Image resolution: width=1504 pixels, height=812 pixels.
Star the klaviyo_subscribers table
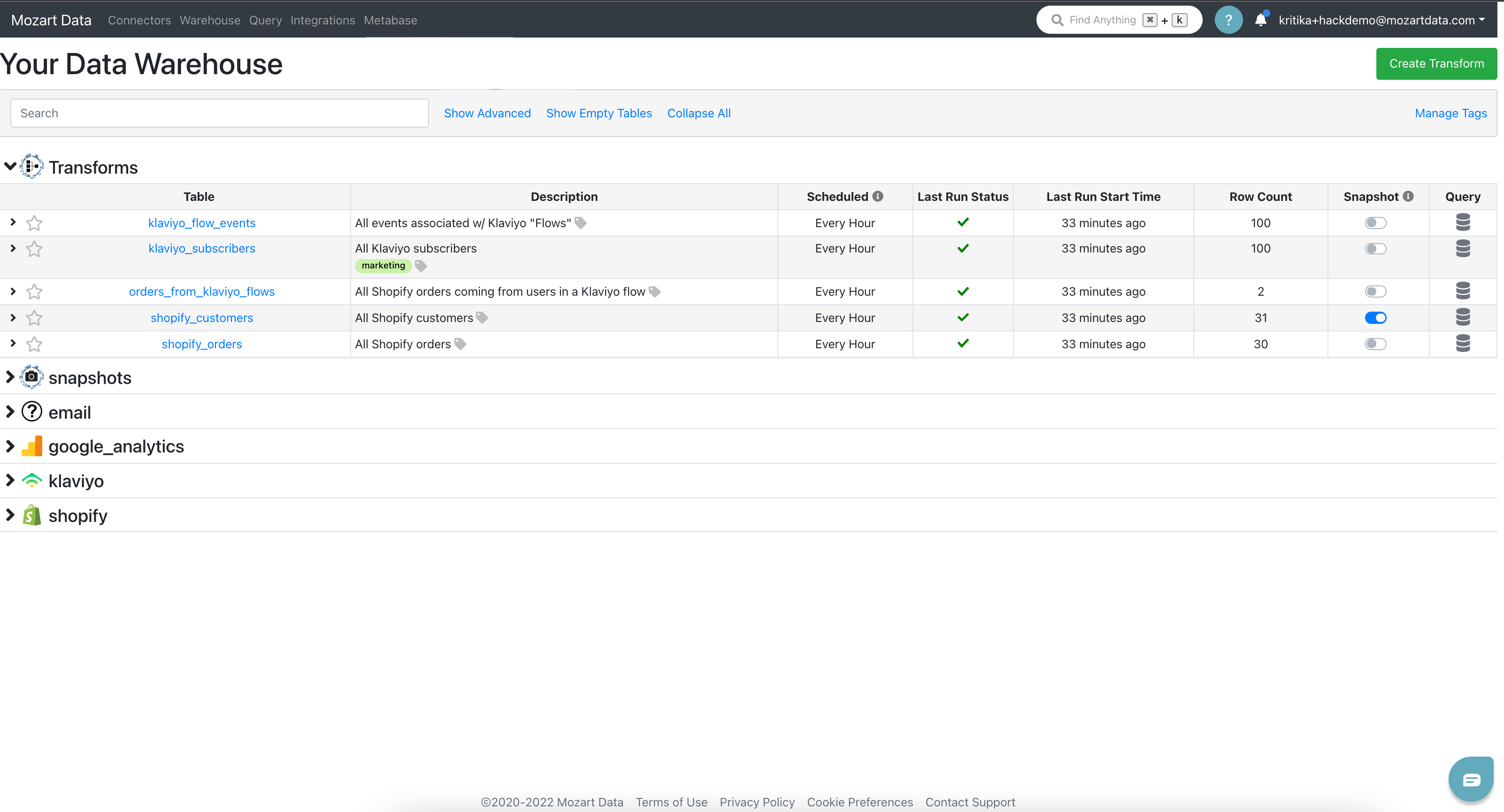[x=34, y=249]
